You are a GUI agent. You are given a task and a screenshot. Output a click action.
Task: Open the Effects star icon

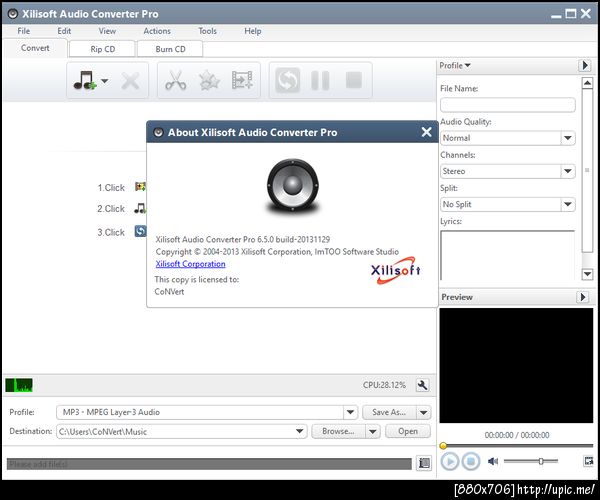tap(209, 80)
